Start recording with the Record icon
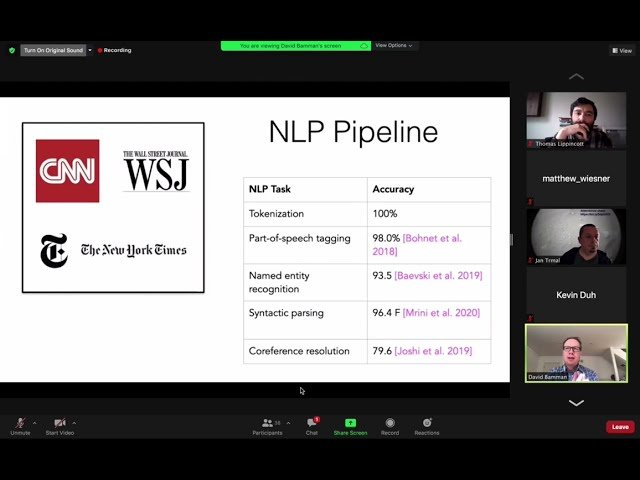The width and height of the screenshot is (640, 480). (x=390, y=423)
